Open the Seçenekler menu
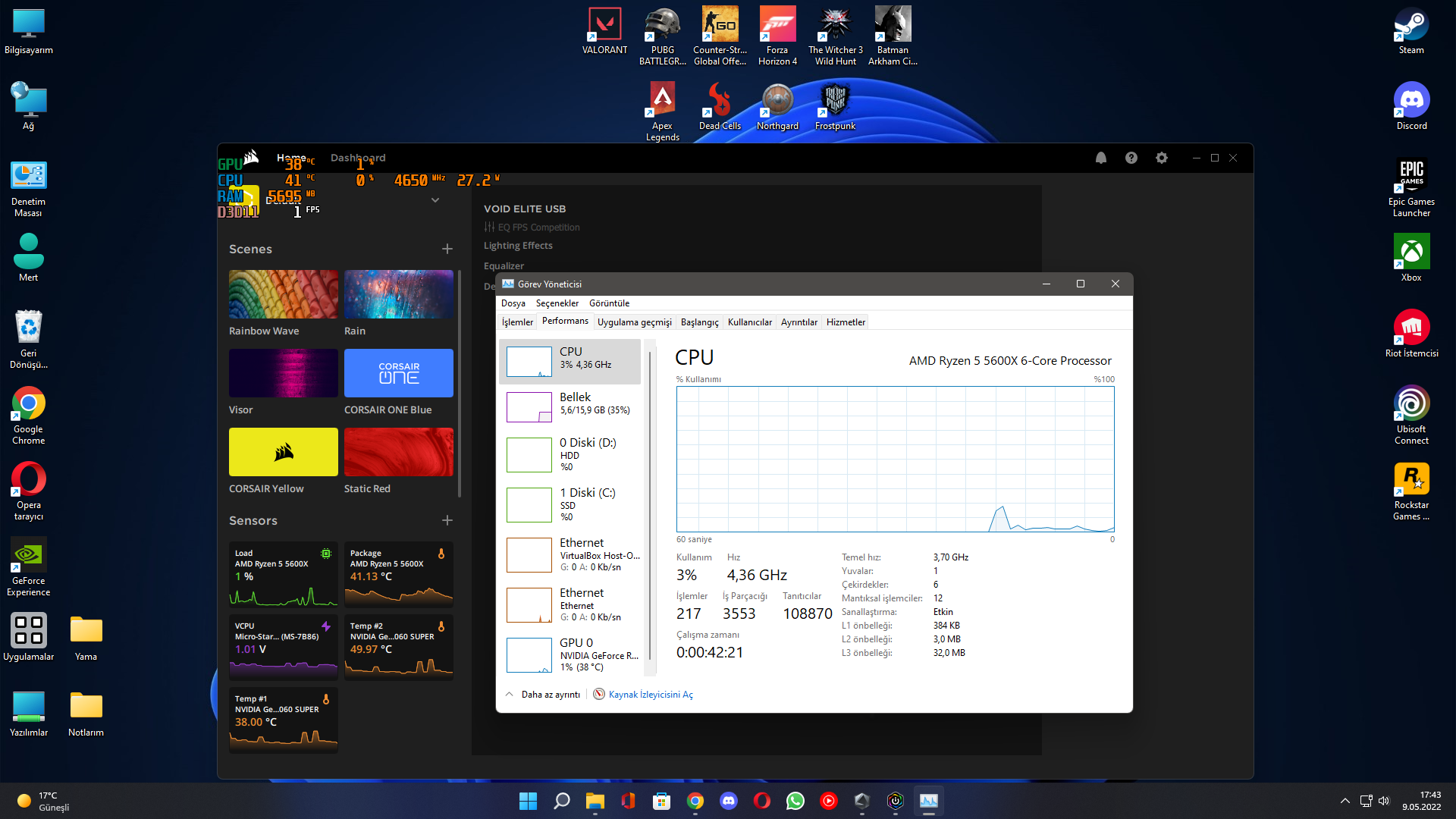 coord(557,303)
